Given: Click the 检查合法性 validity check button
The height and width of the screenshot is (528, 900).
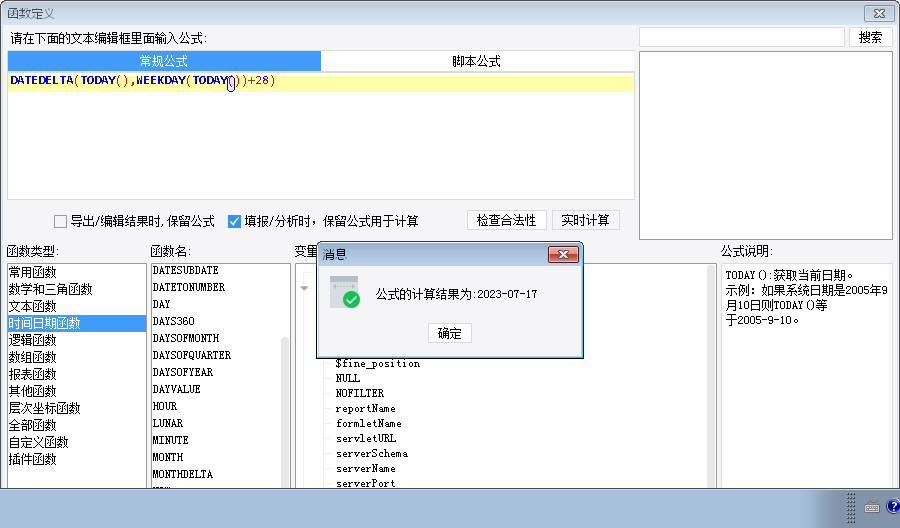Looking at the screenshot, I should (x=506, y=220).
